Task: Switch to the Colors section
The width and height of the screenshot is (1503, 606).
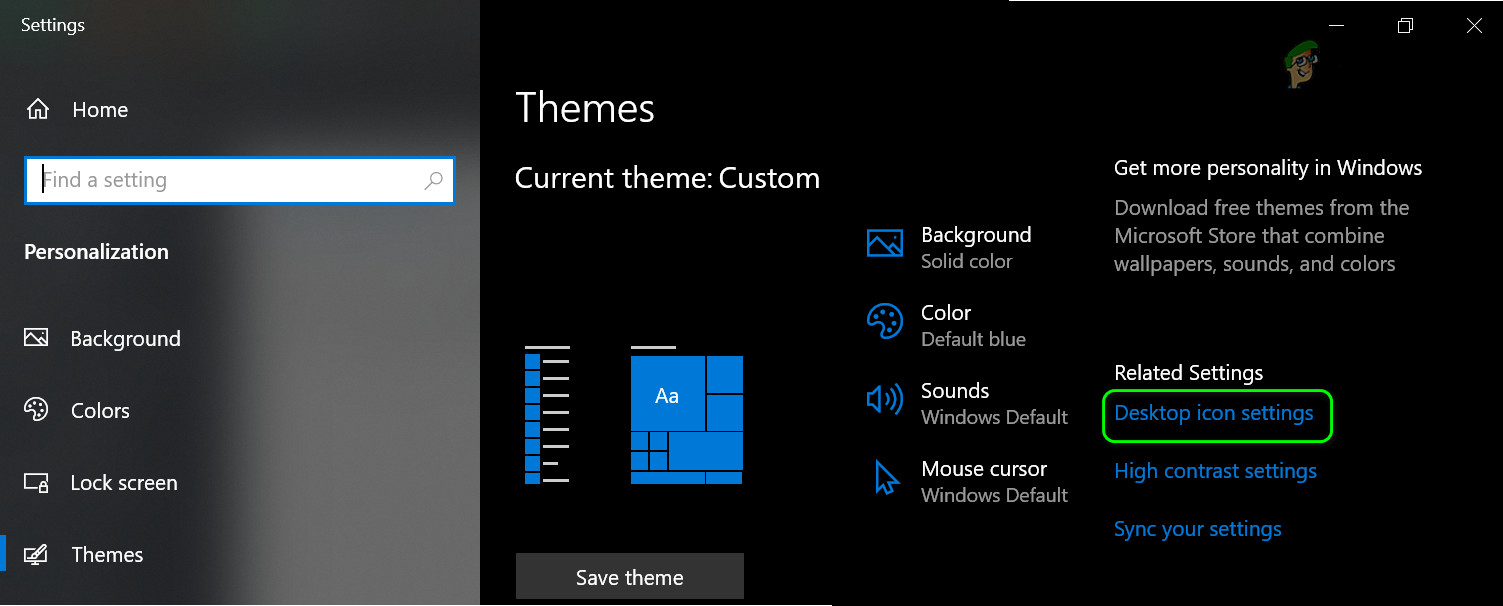Action: [x=100, y=410]
